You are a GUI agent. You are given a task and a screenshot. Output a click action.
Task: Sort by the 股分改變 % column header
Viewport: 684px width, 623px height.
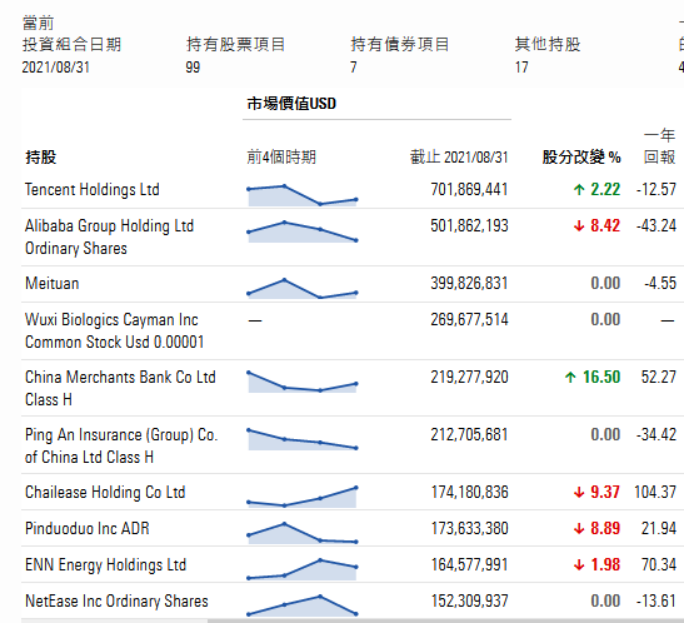(x=581, y=157)
